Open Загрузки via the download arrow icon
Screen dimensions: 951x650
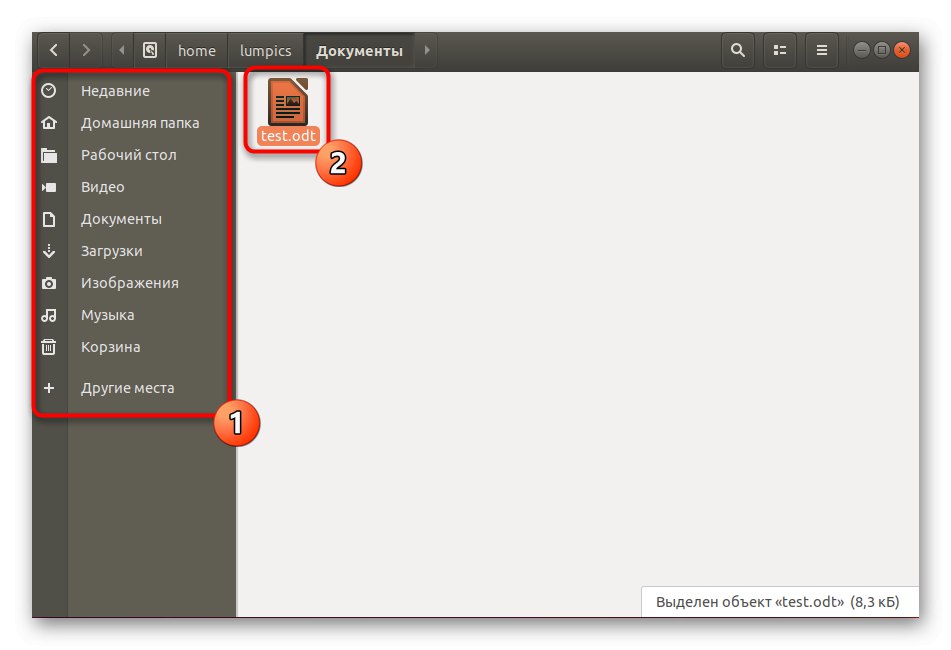coord(49,251)
